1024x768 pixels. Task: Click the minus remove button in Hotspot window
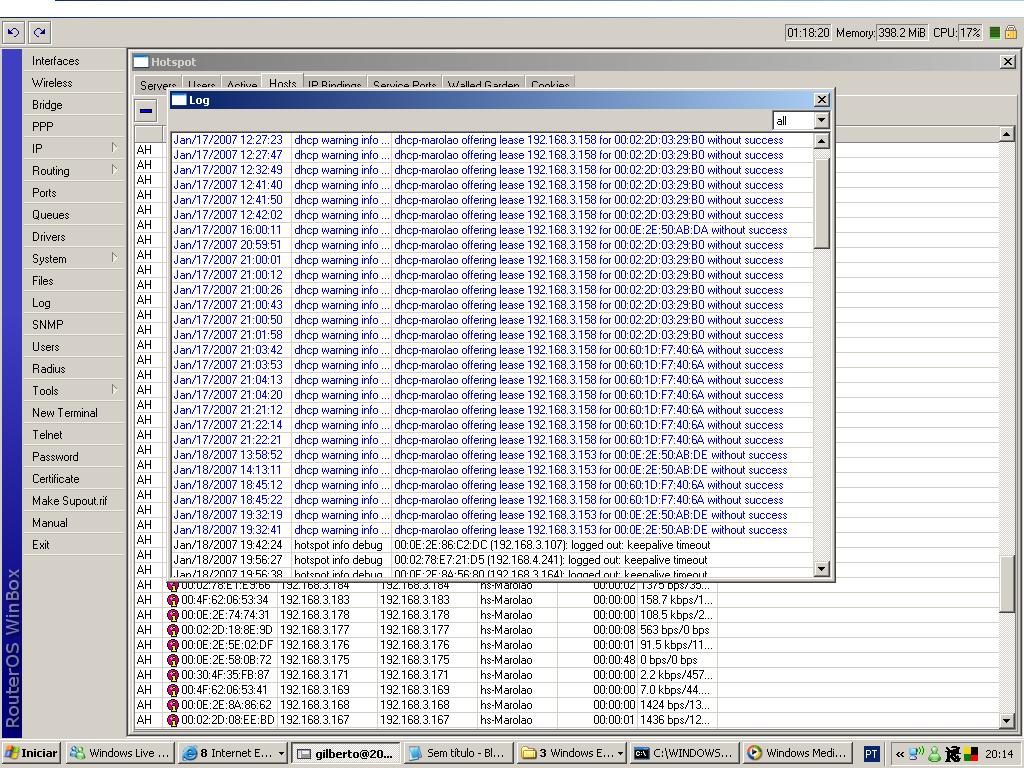(146, 110)
